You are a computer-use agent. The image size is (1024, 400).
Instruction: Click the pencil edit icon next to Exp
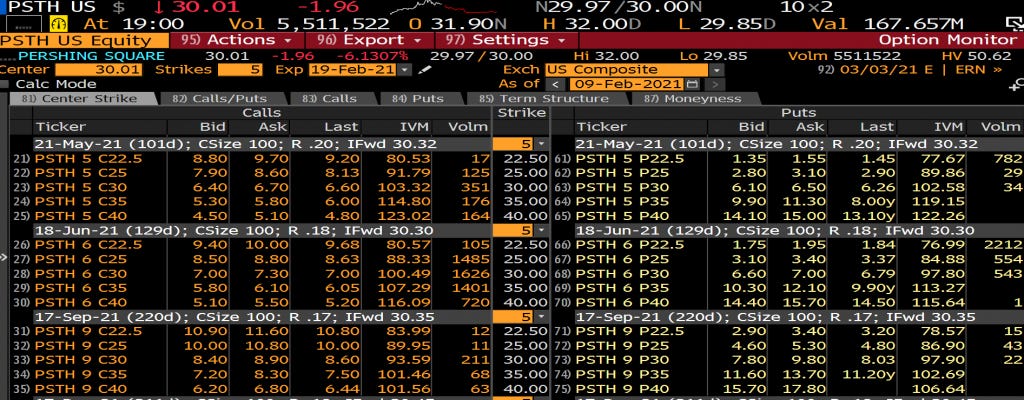[x=424, y=69]
